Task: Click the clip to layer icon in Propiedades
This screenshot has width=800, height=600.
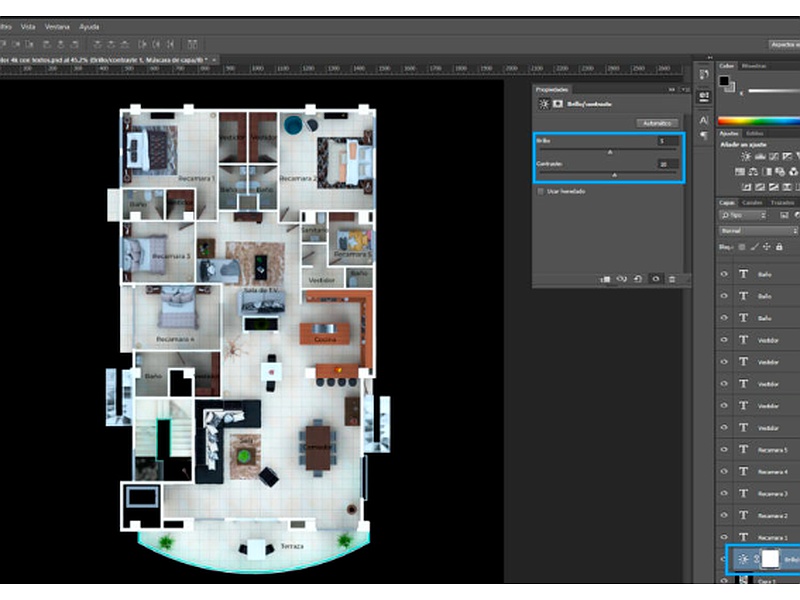Action: pyautogui.click(x=606, y=279)
